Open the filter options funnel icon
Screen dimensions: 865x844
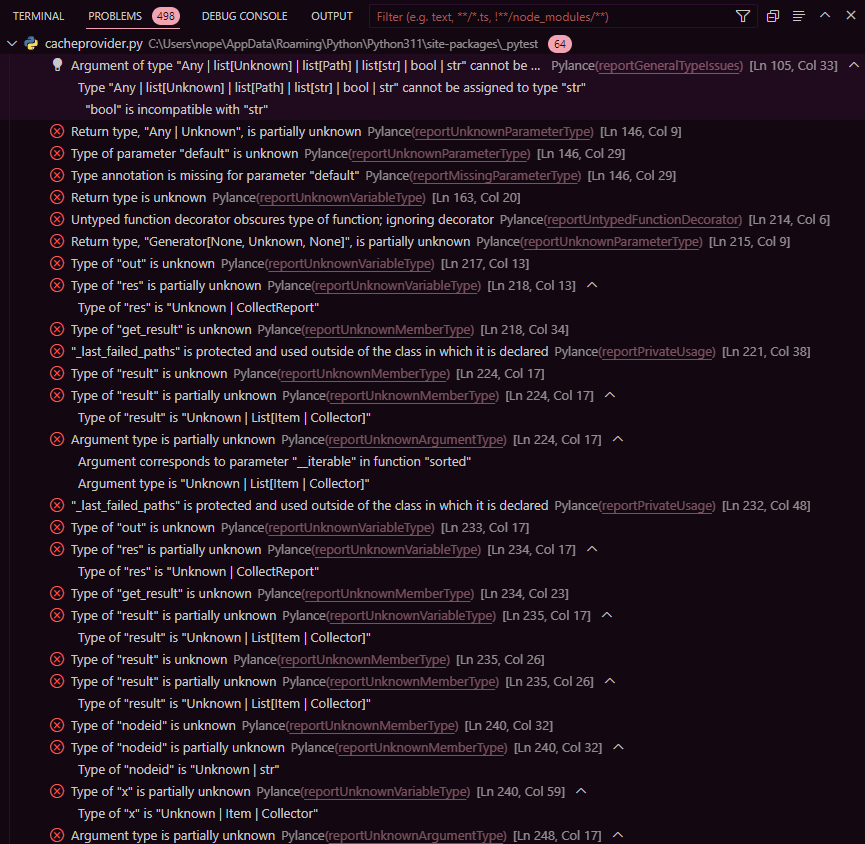(x=741, y=16)
